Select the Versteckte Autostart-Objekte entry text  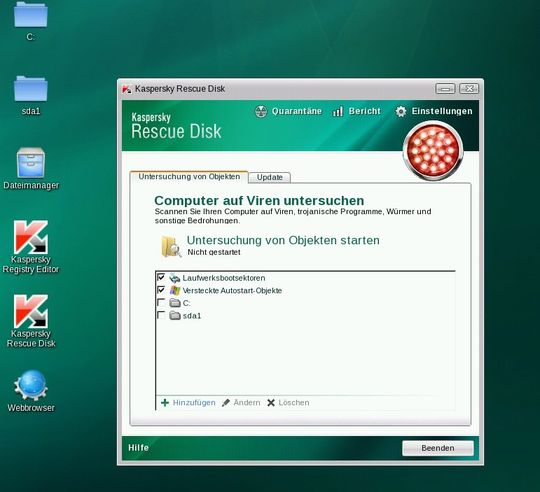(x=232, y=291)
